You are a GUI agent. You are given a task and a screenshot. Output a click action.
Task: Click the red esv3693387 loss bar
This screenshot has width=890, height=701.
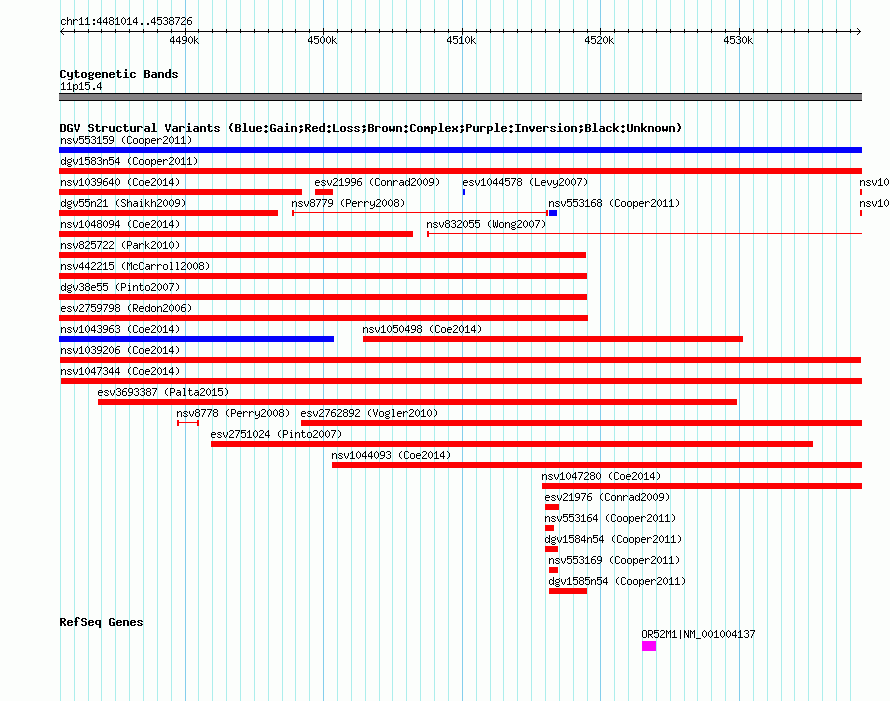(417, 402)
